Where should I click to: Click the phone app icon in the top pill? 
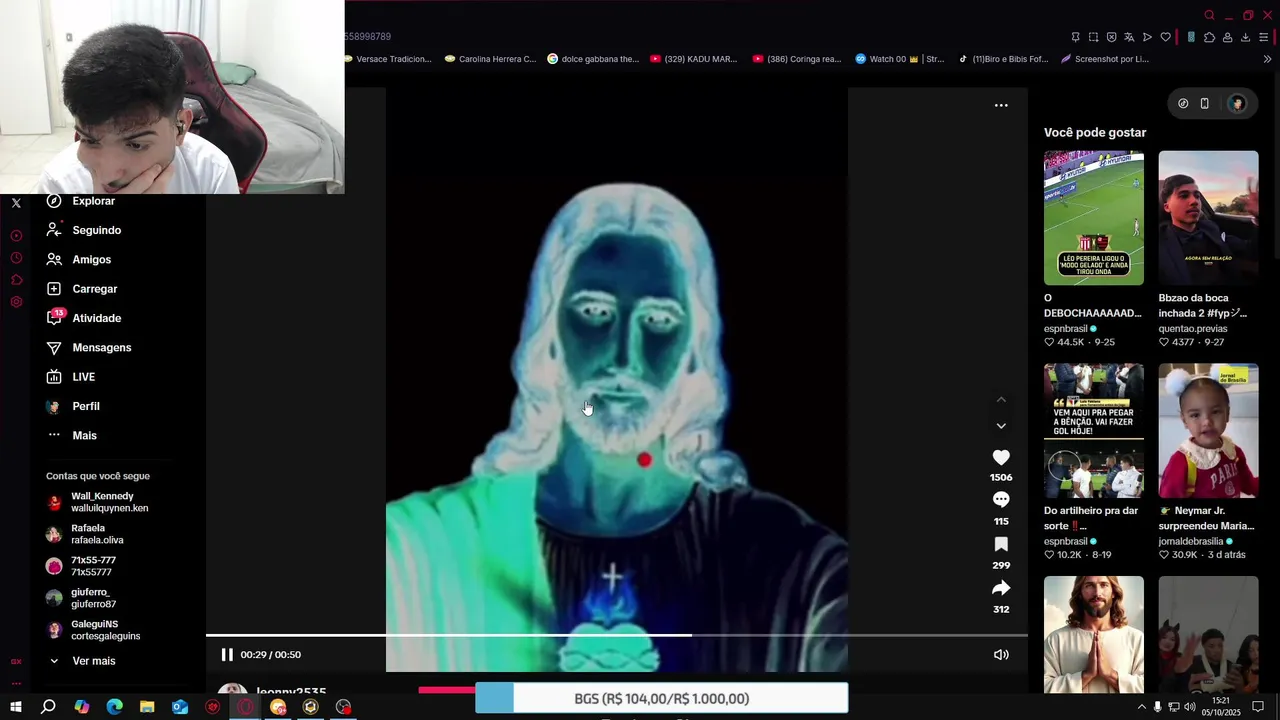pos(1205,103)
